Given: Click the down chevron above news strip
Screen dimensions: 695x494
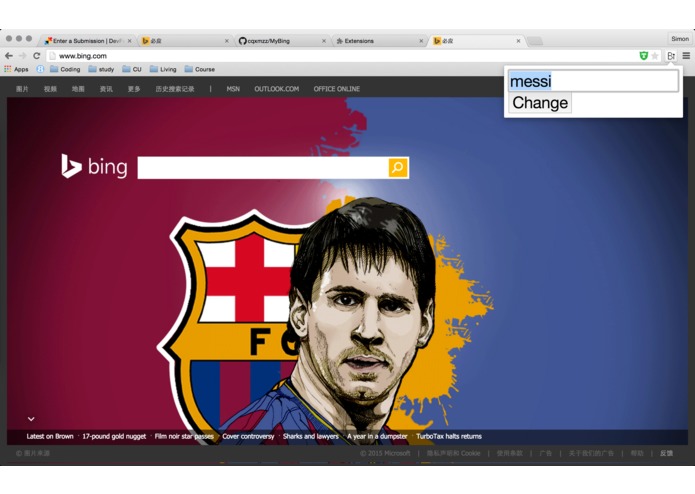Looking at the screenshot, I should pyautogui.click(x=31, y=419).
